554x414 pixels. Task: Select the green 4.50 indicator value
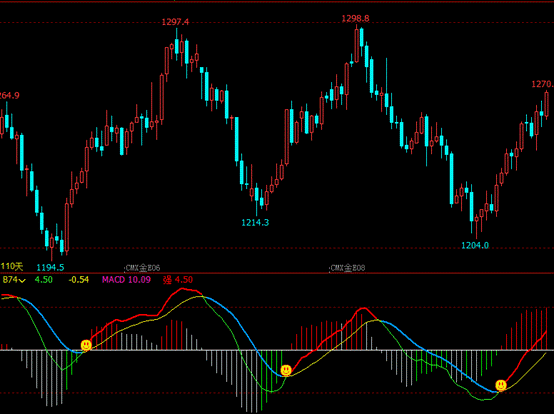click(43, 280)
